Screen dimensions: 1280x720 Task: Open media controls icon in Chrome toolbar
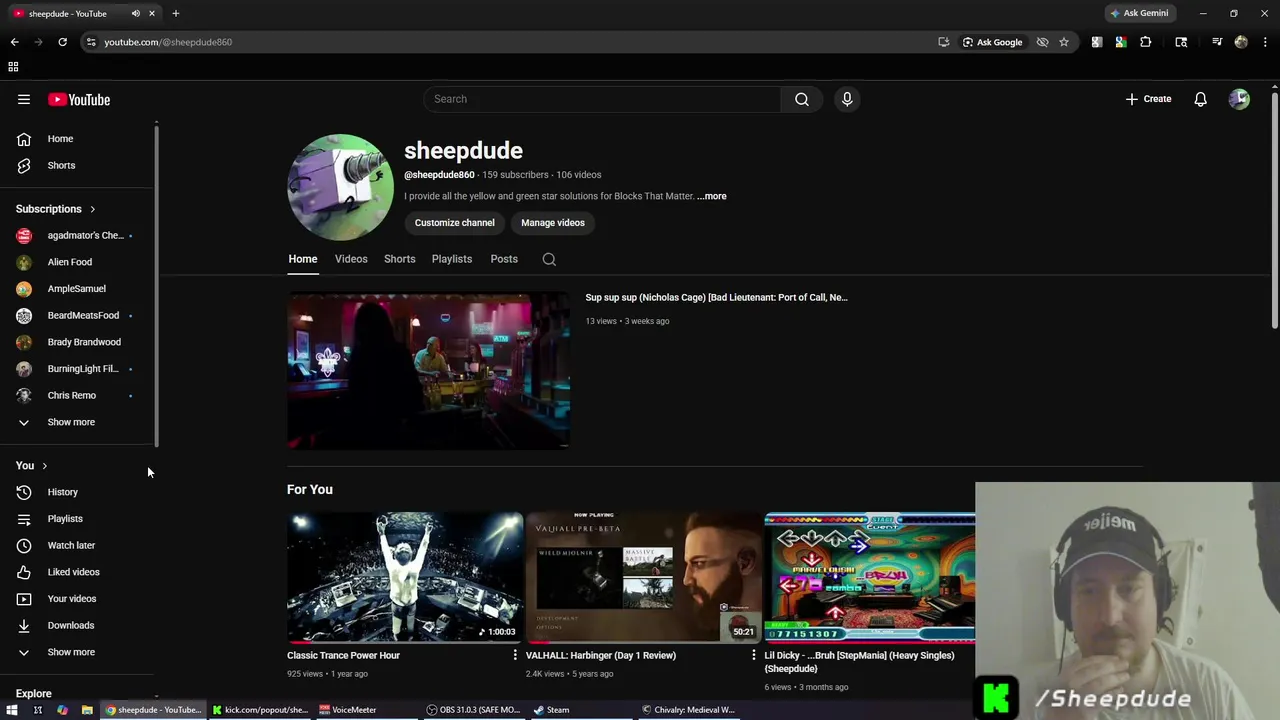(1217, 42)
